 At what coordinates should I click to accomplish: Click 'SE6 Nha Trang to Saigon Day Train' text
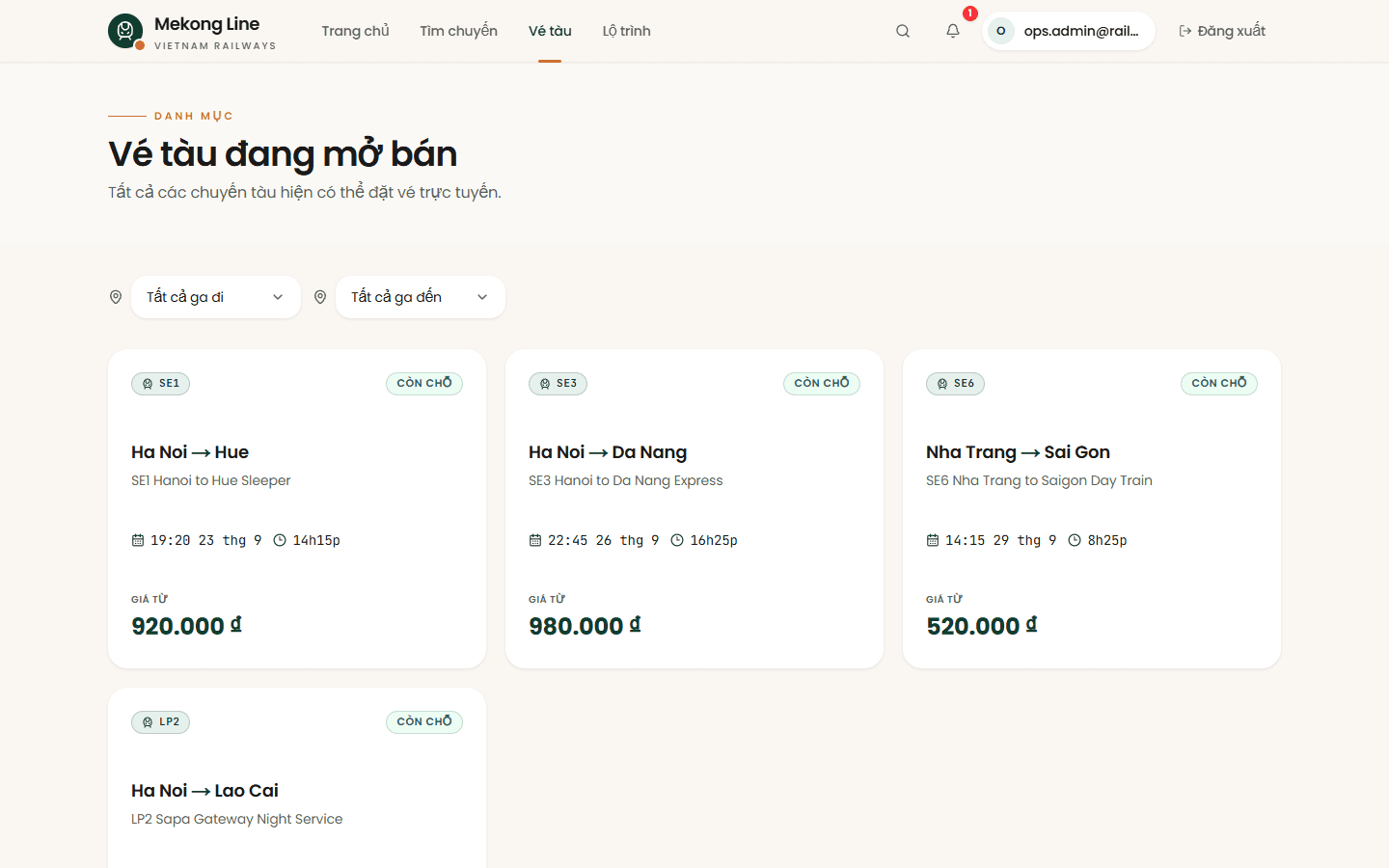tap(1039, 480)
